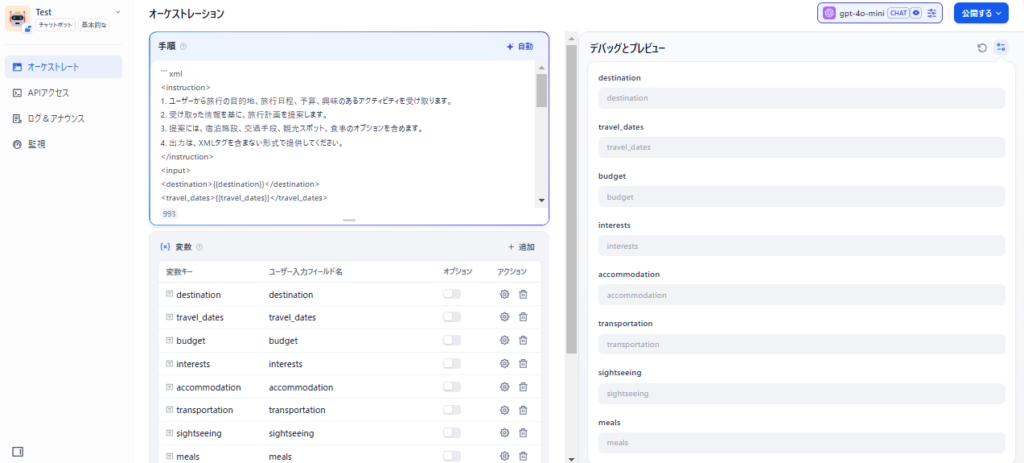Open settings gear for destination variable
Viewport: 1024px width, 463px height.
point(504,295)
